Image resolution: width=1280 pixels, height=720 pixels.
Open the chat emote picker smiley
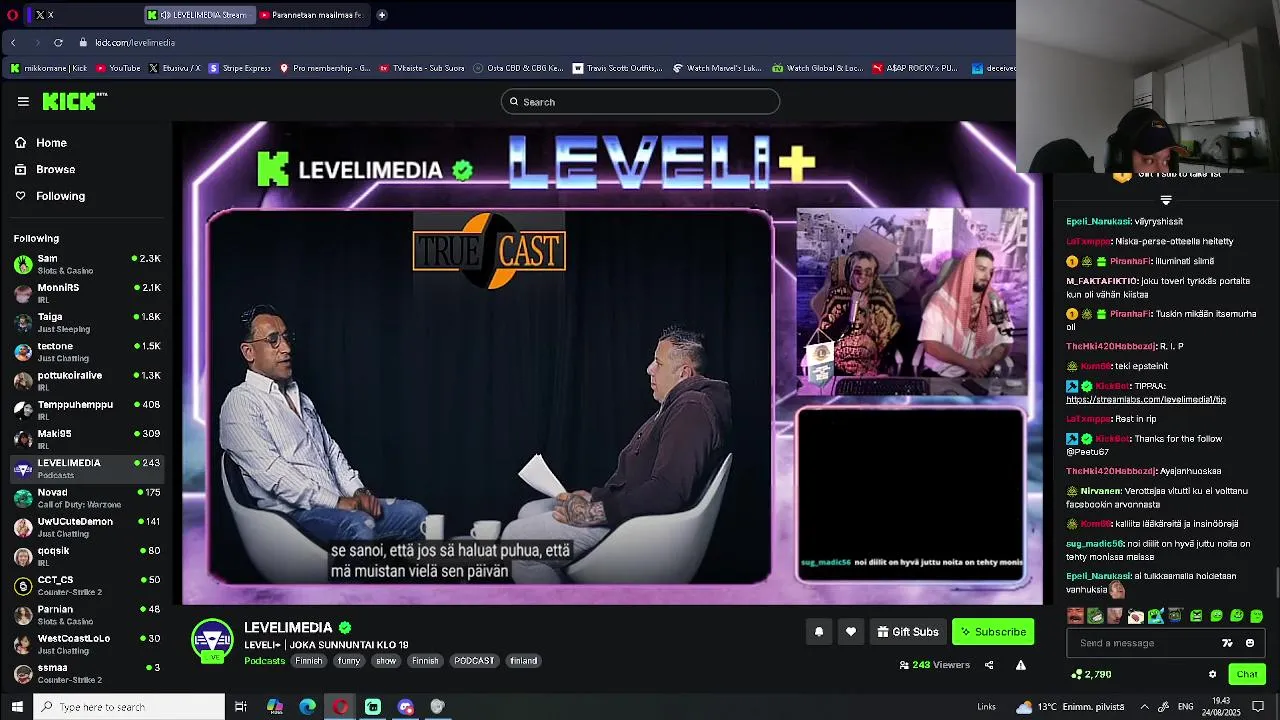(x=1250, y=643)
